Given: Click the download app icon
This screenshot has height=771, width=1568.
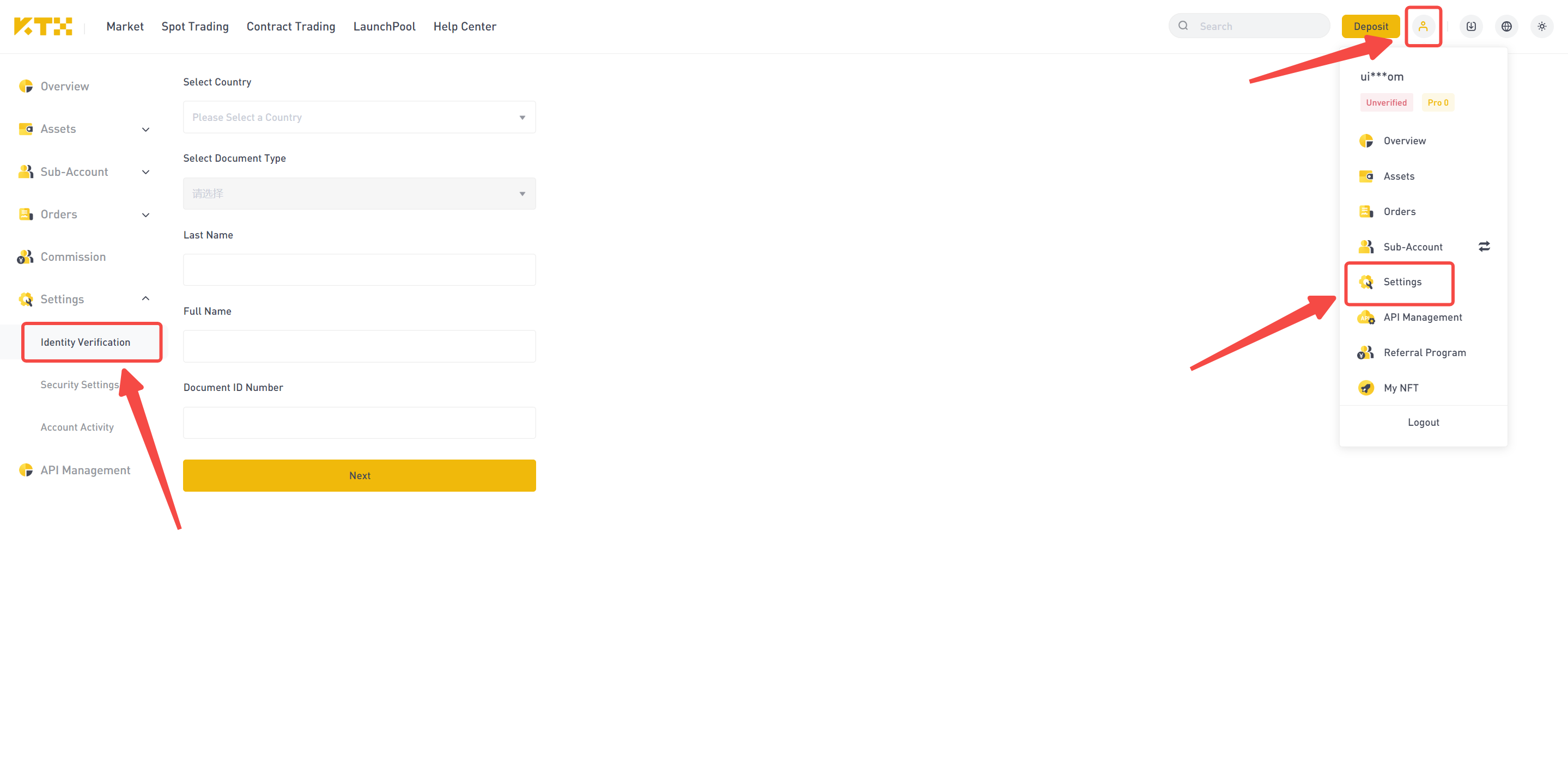Looking at the screenshot, I should click(x=1470, y=26).
